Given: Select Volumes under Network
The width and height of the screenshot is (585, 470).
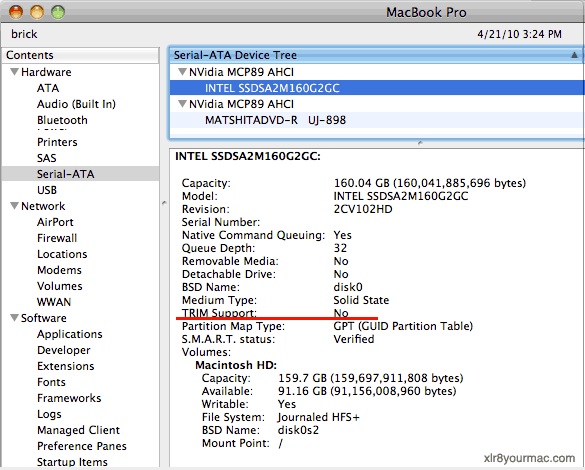Looking at the screenshot, I should pos(59,286).
